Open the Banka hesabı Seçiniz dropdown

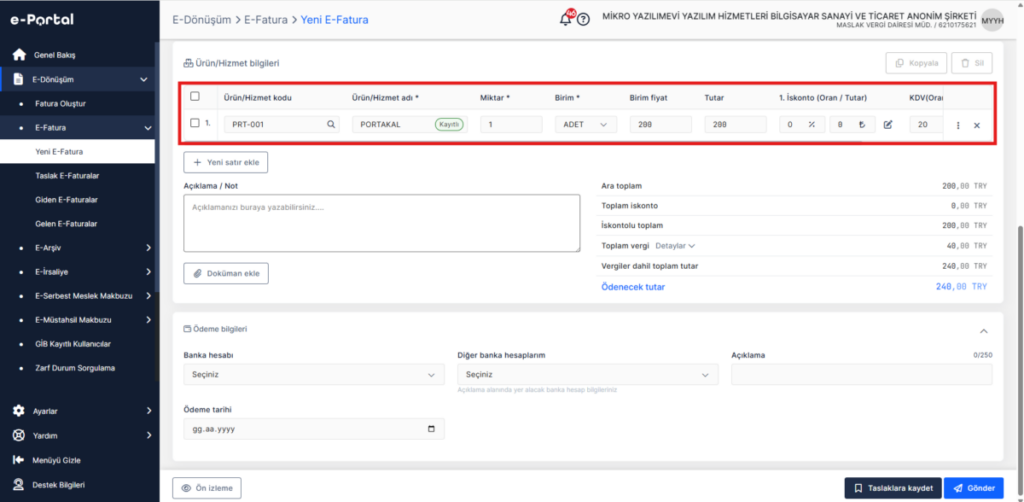click(x=314, y=375)
